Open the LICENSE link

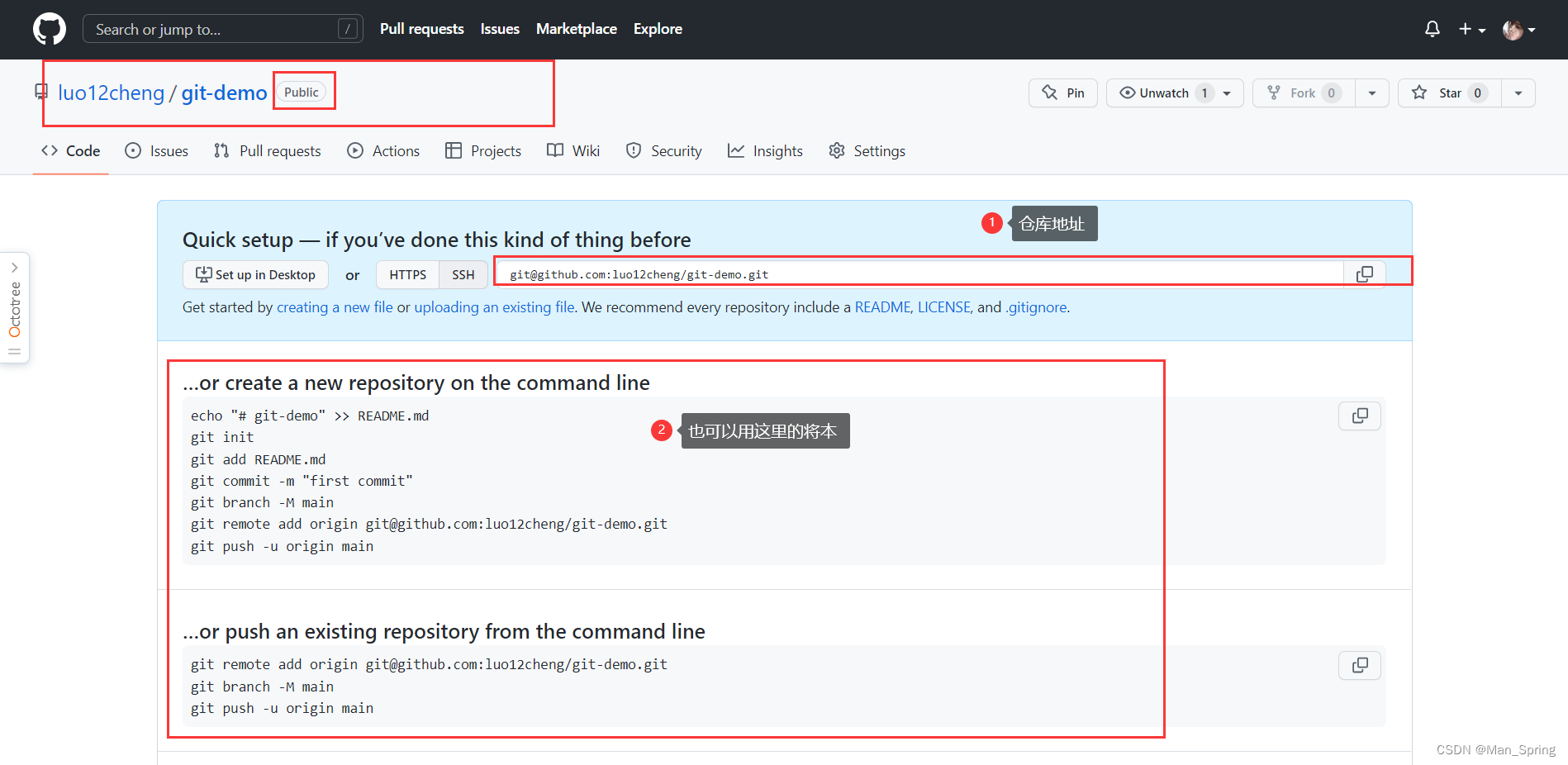(x=944, y=307)
